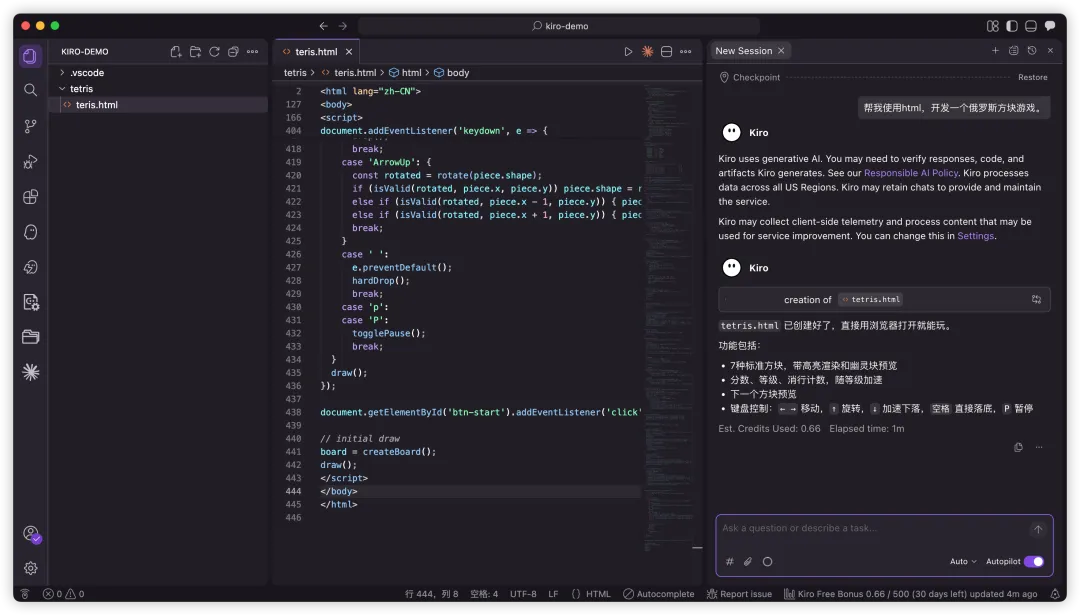
Task: Open the notifications bell
Action: (x=1055, y=594)
